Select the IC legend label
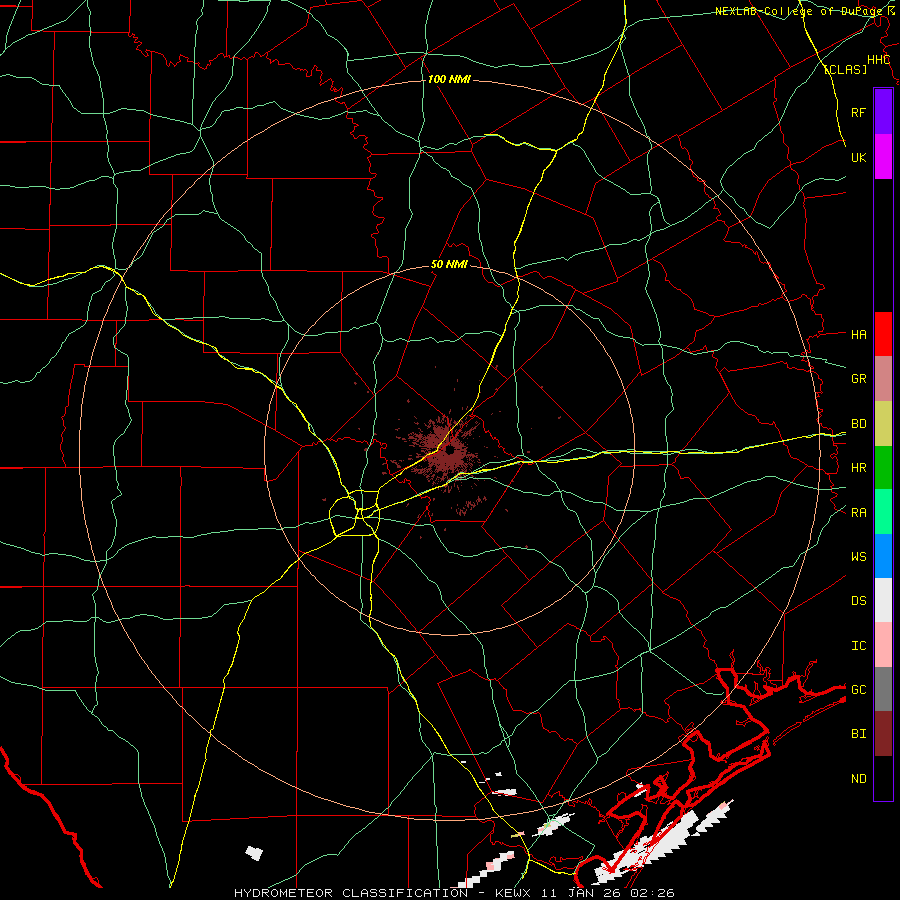Screen dimensions: 900x900 tap(858, 646)
